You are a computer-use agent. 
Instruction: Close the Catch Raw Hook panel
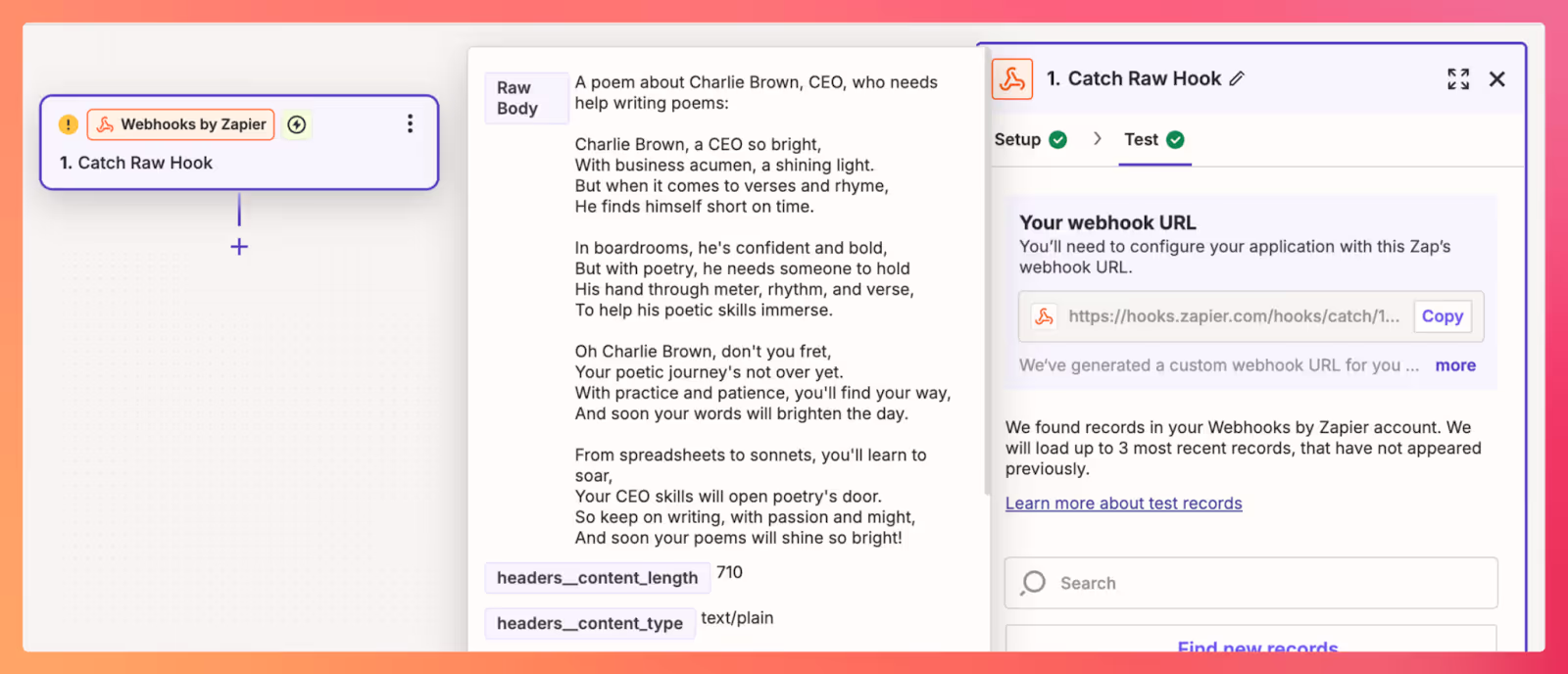[1496, 79]
